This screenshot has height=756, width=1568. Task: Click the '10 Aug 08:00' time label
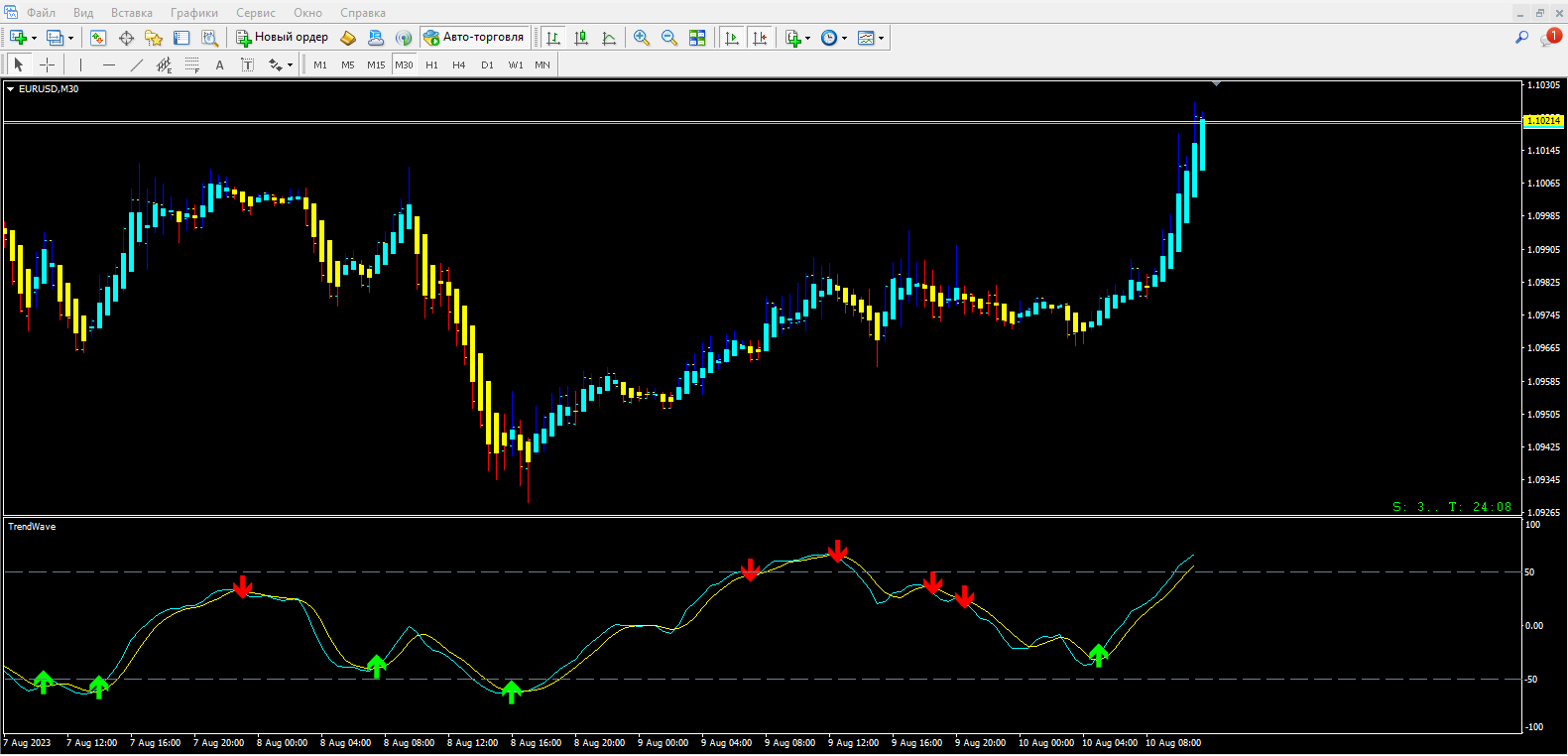pos(1173,743)
